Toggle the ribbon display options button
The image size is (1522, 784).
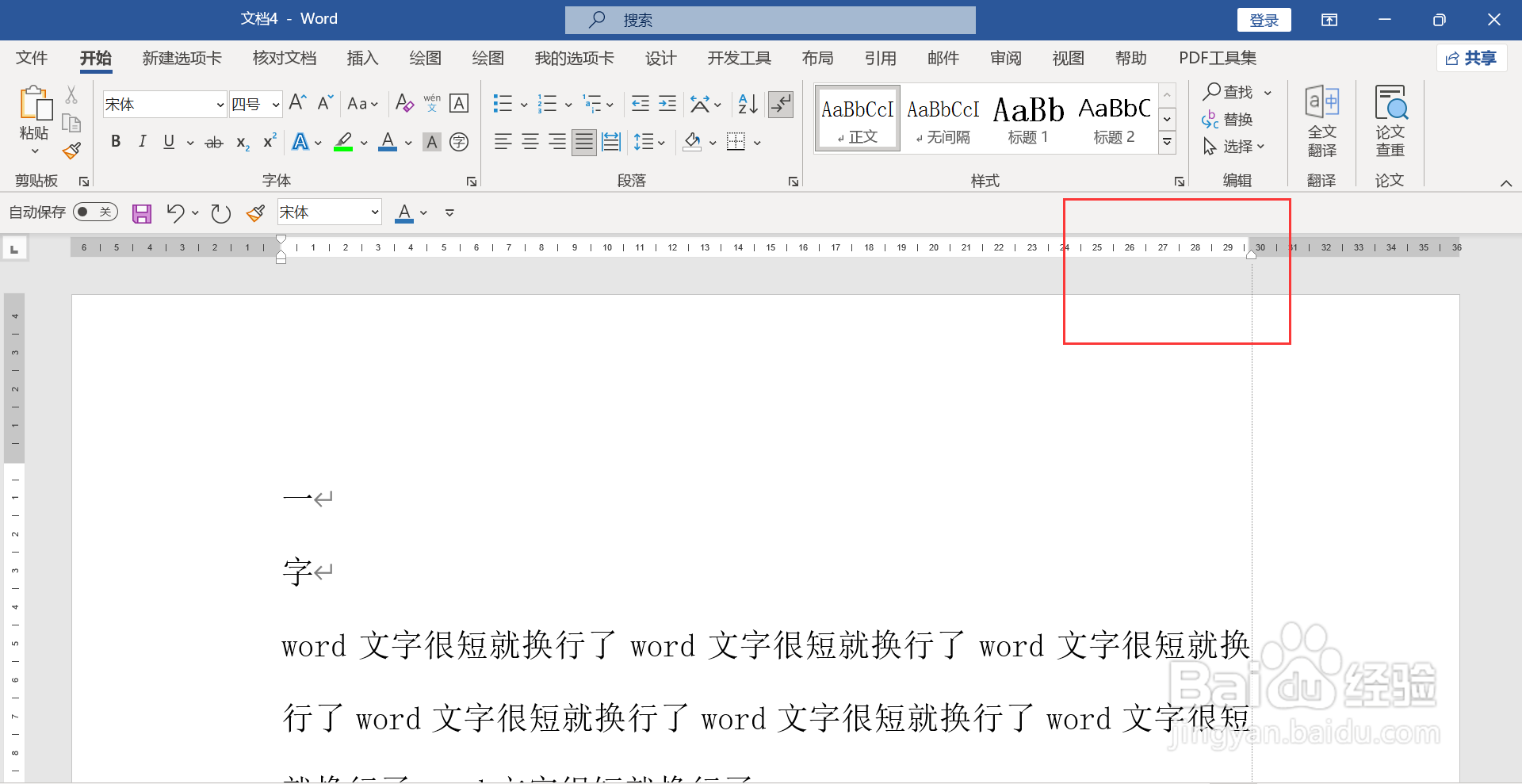(1329, 20)
